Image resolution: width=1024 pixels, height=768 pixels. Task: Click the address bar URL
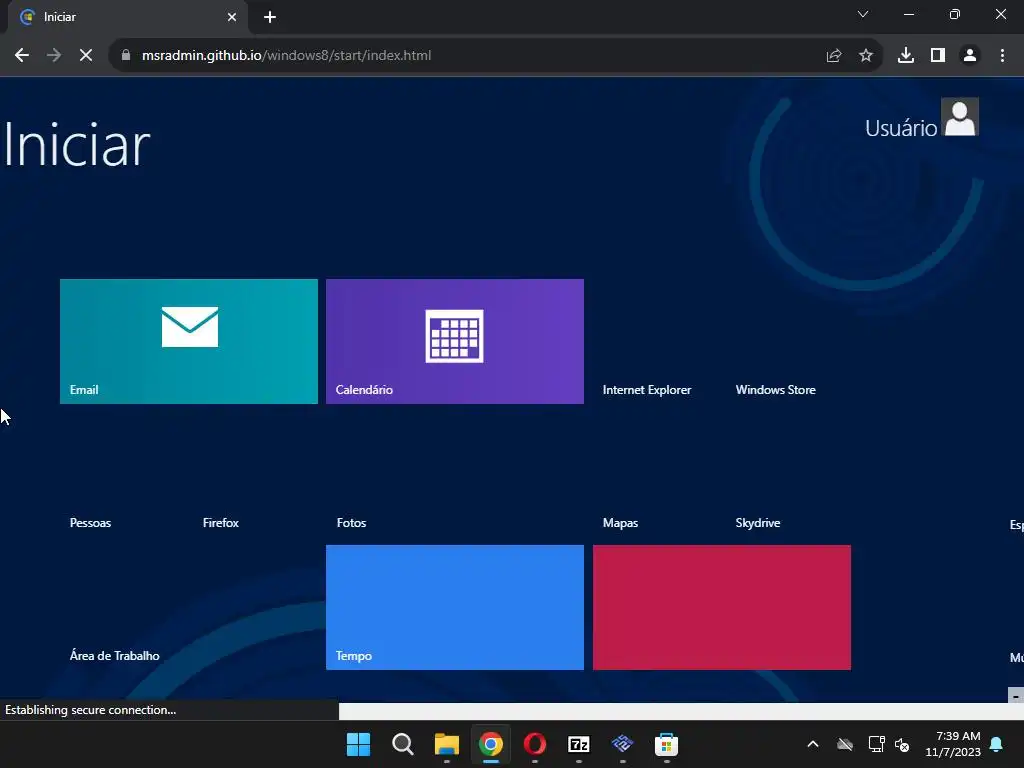[x=286, y=56]
